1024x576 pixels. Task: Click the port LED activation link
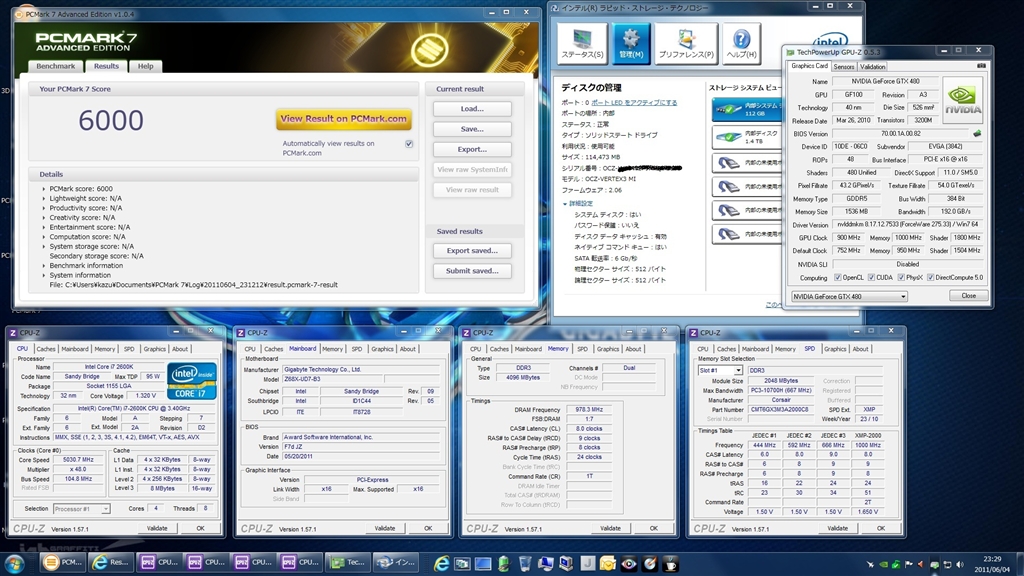633,103
